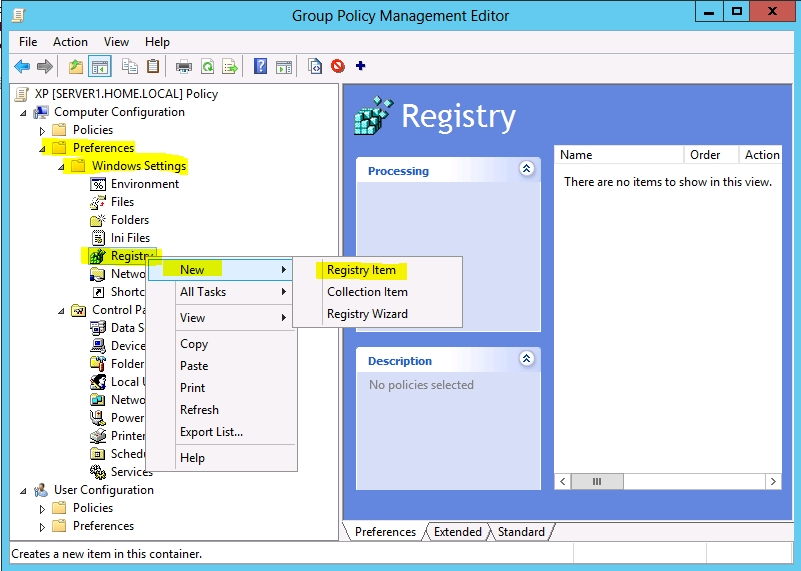
Task: Open the Action menu in menu bar
Action: pyautogui.click(x=70, y=42)
